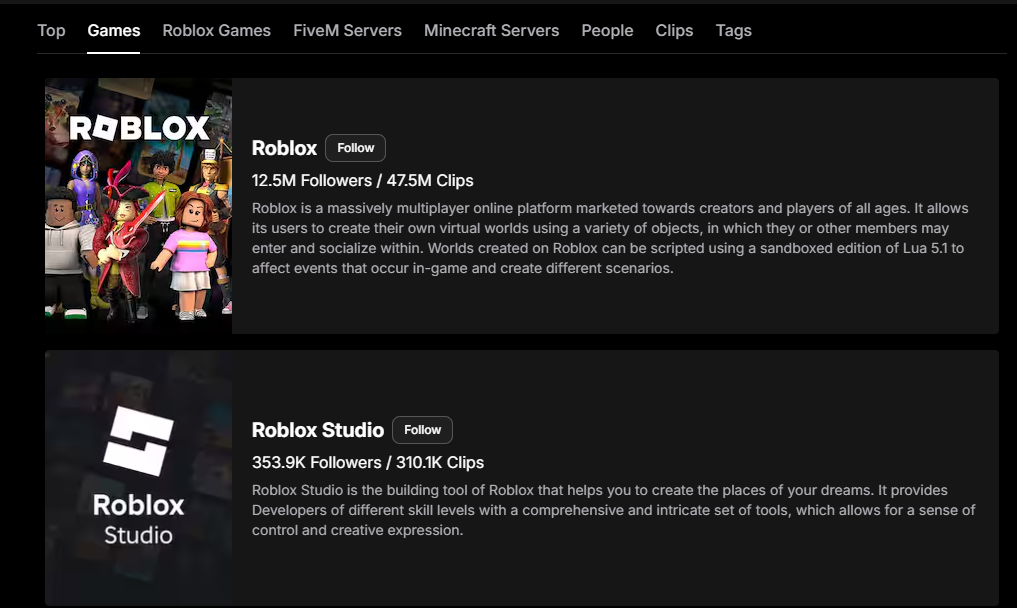Click the '12.5M Followers / 47.5M Clips' text
This screenshot has width=1017, height=608.
363,180
